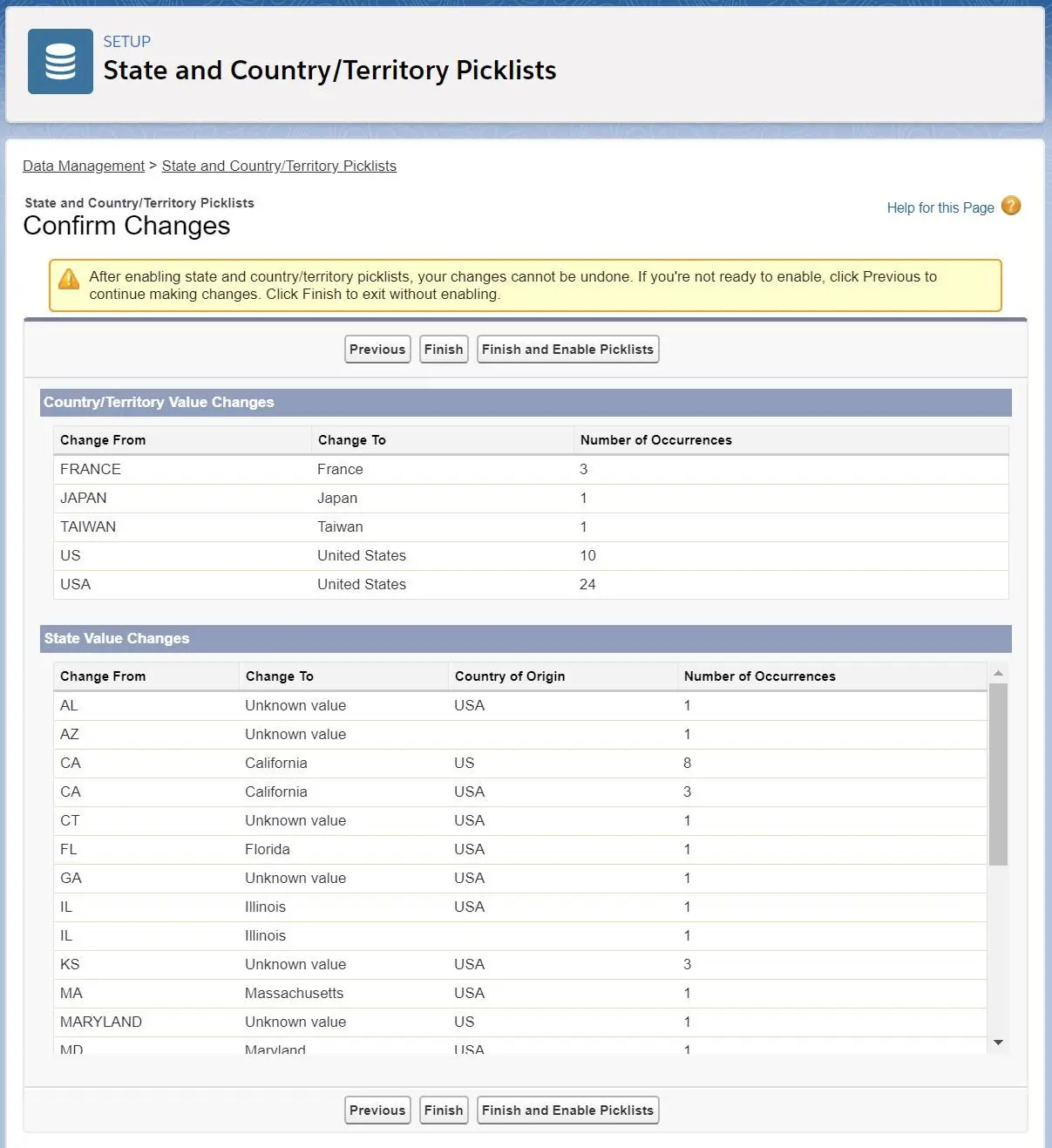The height and width of the screenshot is (1148, 1052).
Task: Click Number of Occurrences header in State table
Action: [760, 676]
